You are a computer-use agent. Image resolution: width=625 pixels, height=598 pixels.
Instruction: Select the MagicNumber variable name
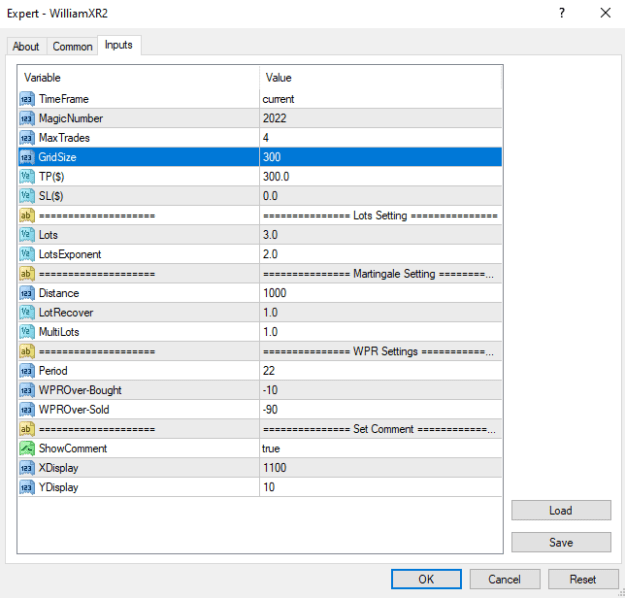[71, 118]
